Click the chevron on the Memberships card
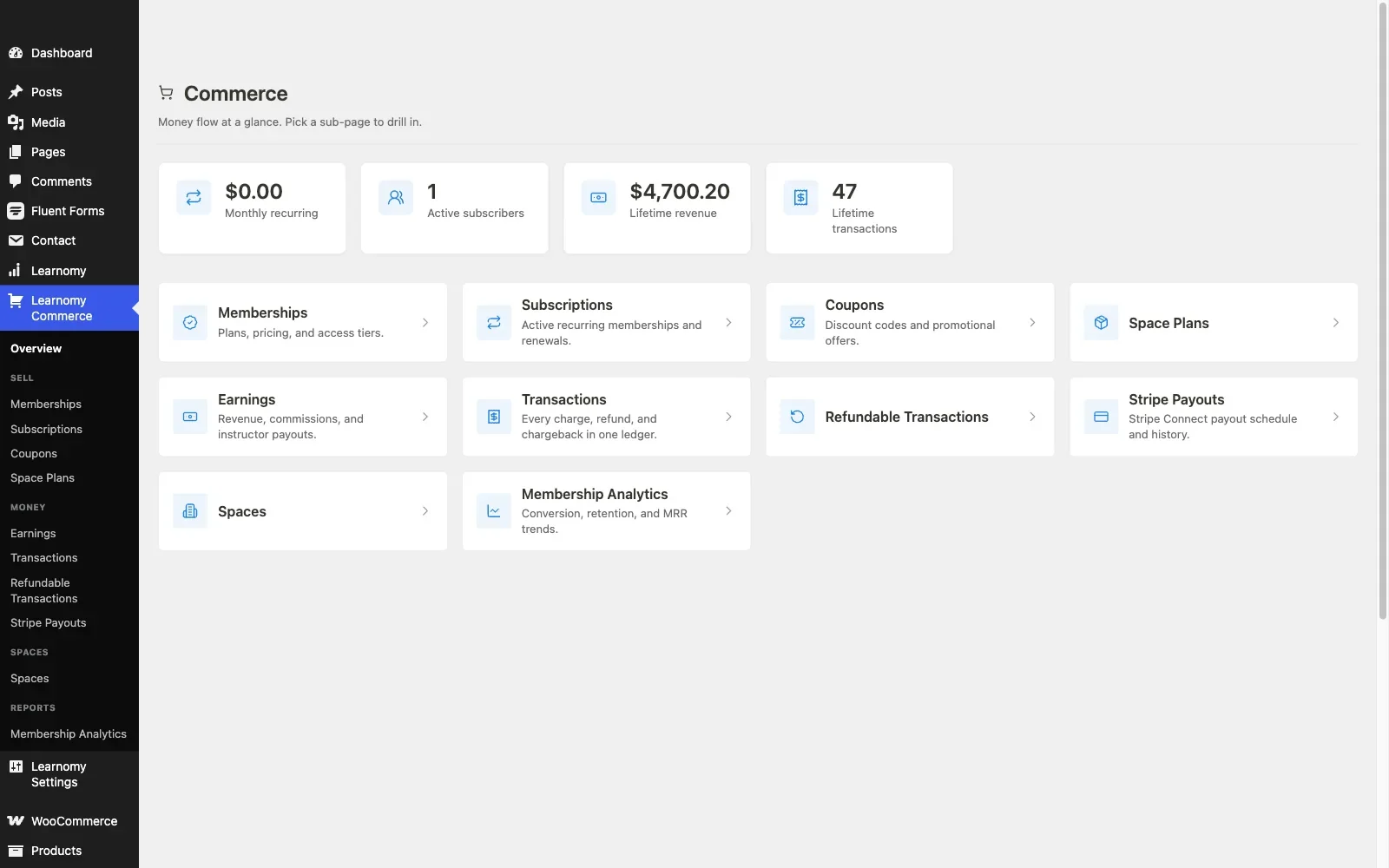This screenshot has width=1389, height=868. pos(425,323)
